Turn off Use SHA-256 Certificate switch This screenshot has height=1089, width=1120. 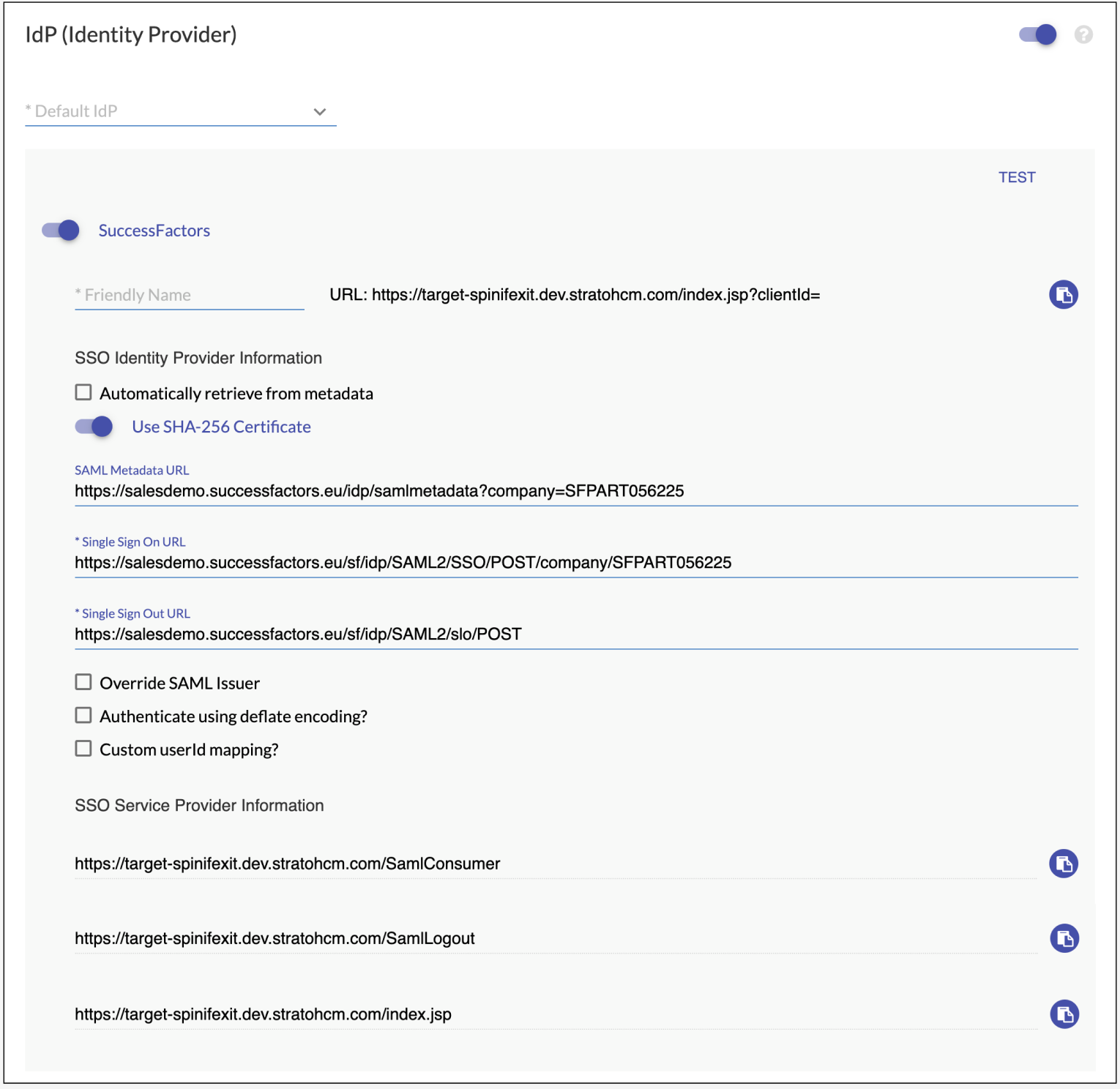tap(94, 427)
